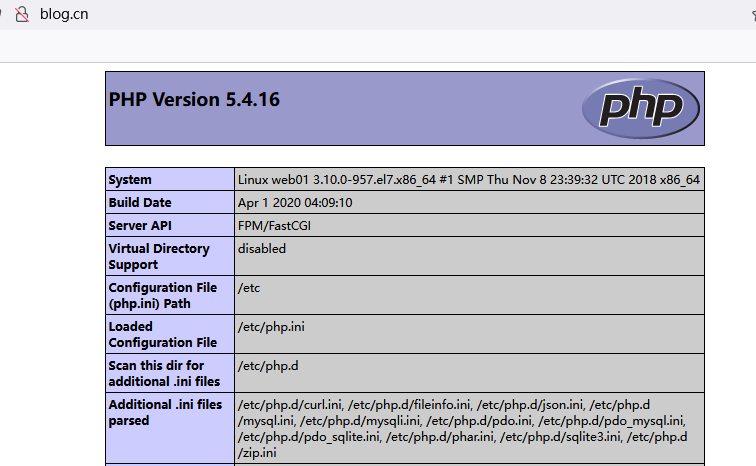Select the Loaded Configuration File label
Screen dimensions: 756x466
point(163,334)
